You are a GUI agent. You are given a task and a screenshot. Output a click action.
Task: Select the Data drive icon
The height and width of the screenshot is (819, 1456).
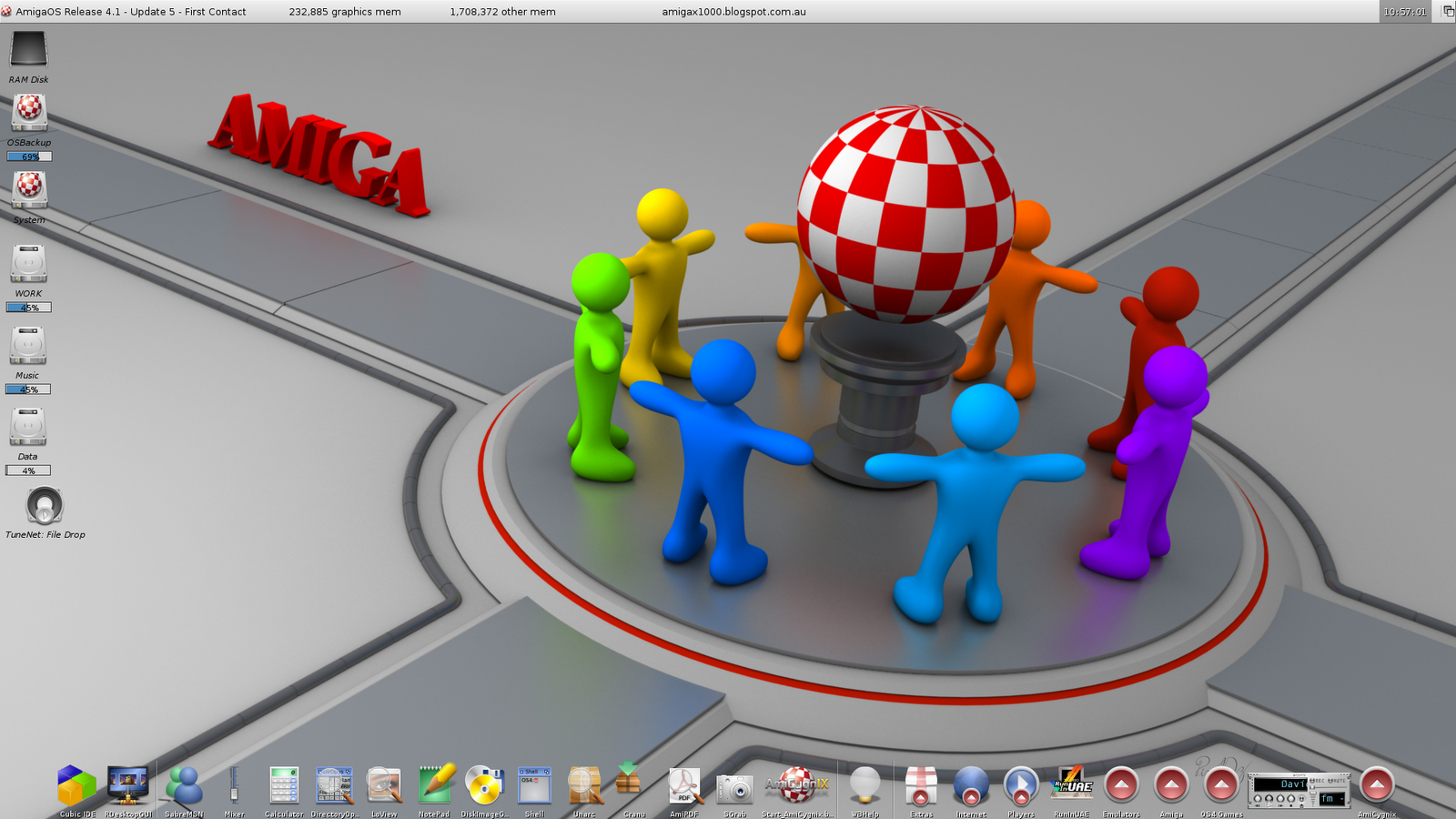(28, 427)
